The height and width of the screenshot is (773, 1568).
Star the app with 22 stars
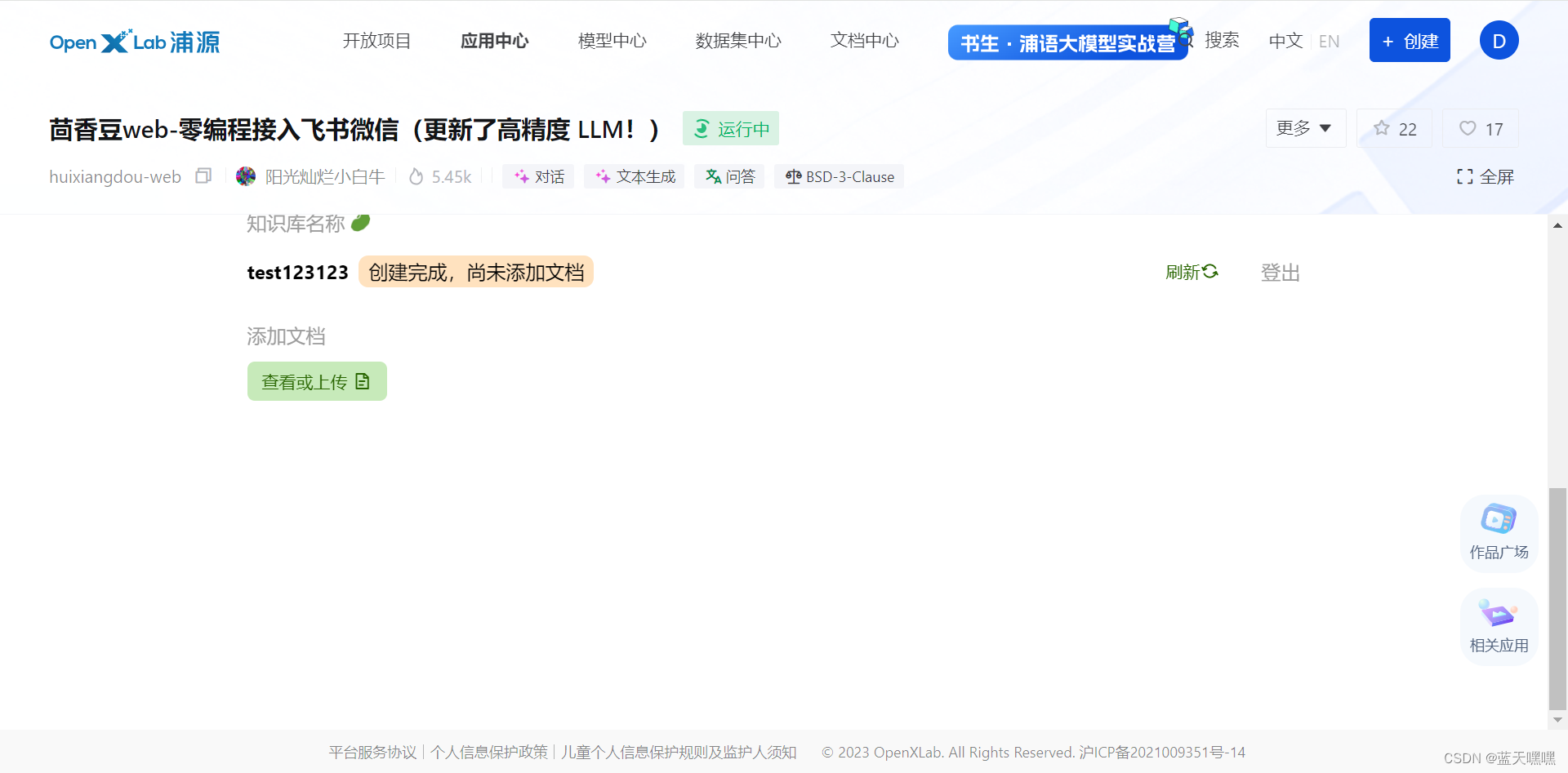click(x=1395, y=128)
